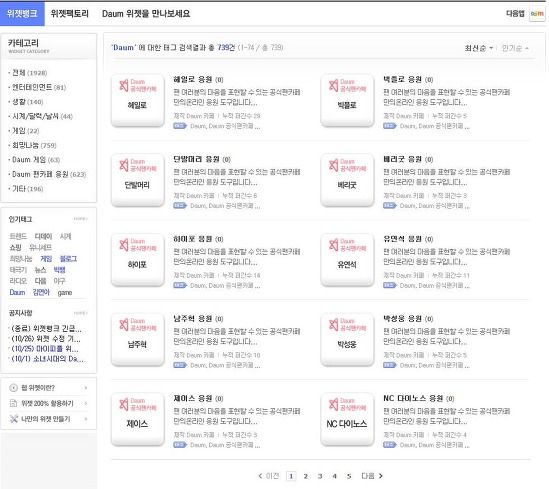Select the 기타 (196) category
The height and width of the screenshot is (489, 549).
click(28, 189)
